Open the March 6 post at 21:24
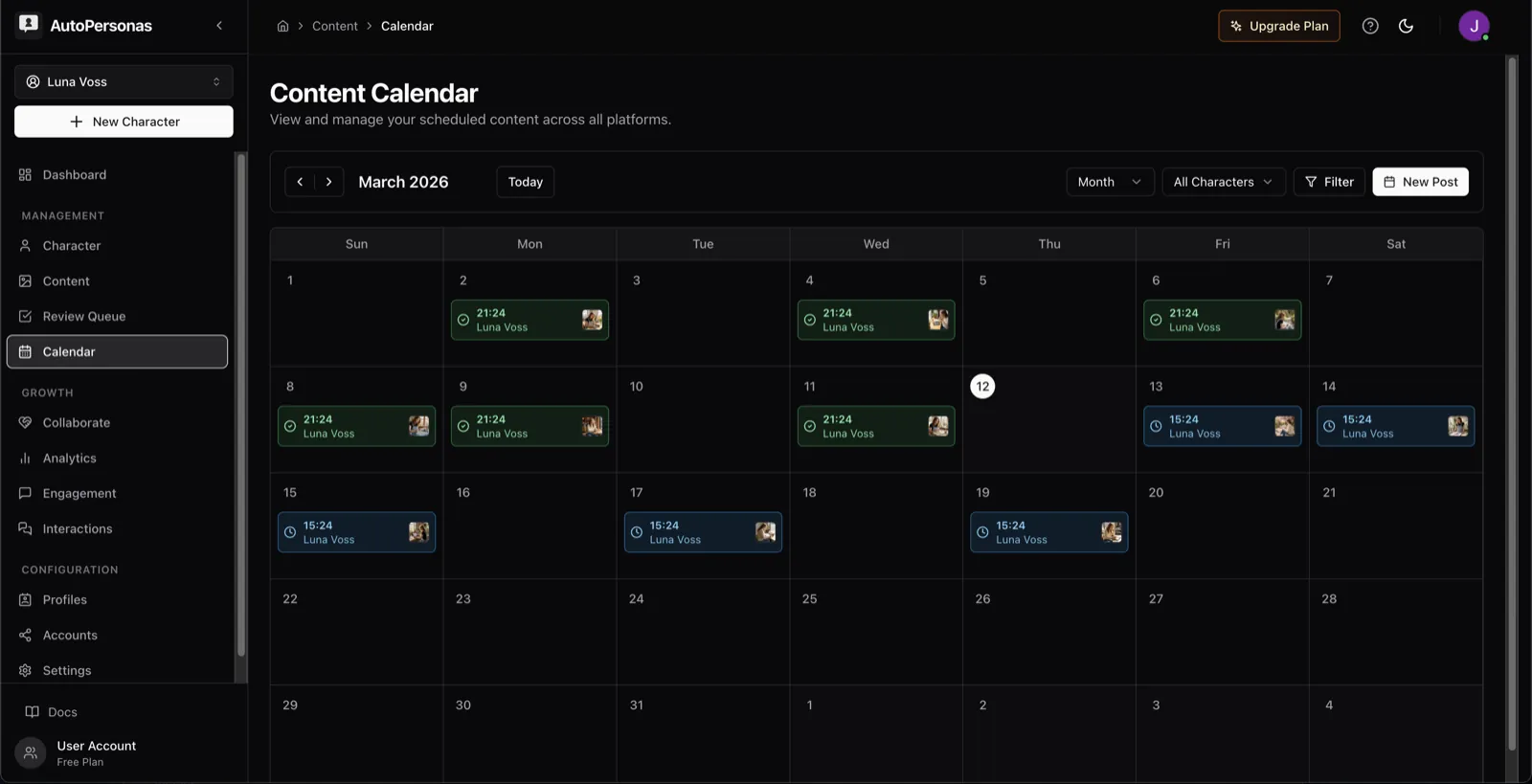Viewport: 1532px width, 784px height. point(1222,320)
